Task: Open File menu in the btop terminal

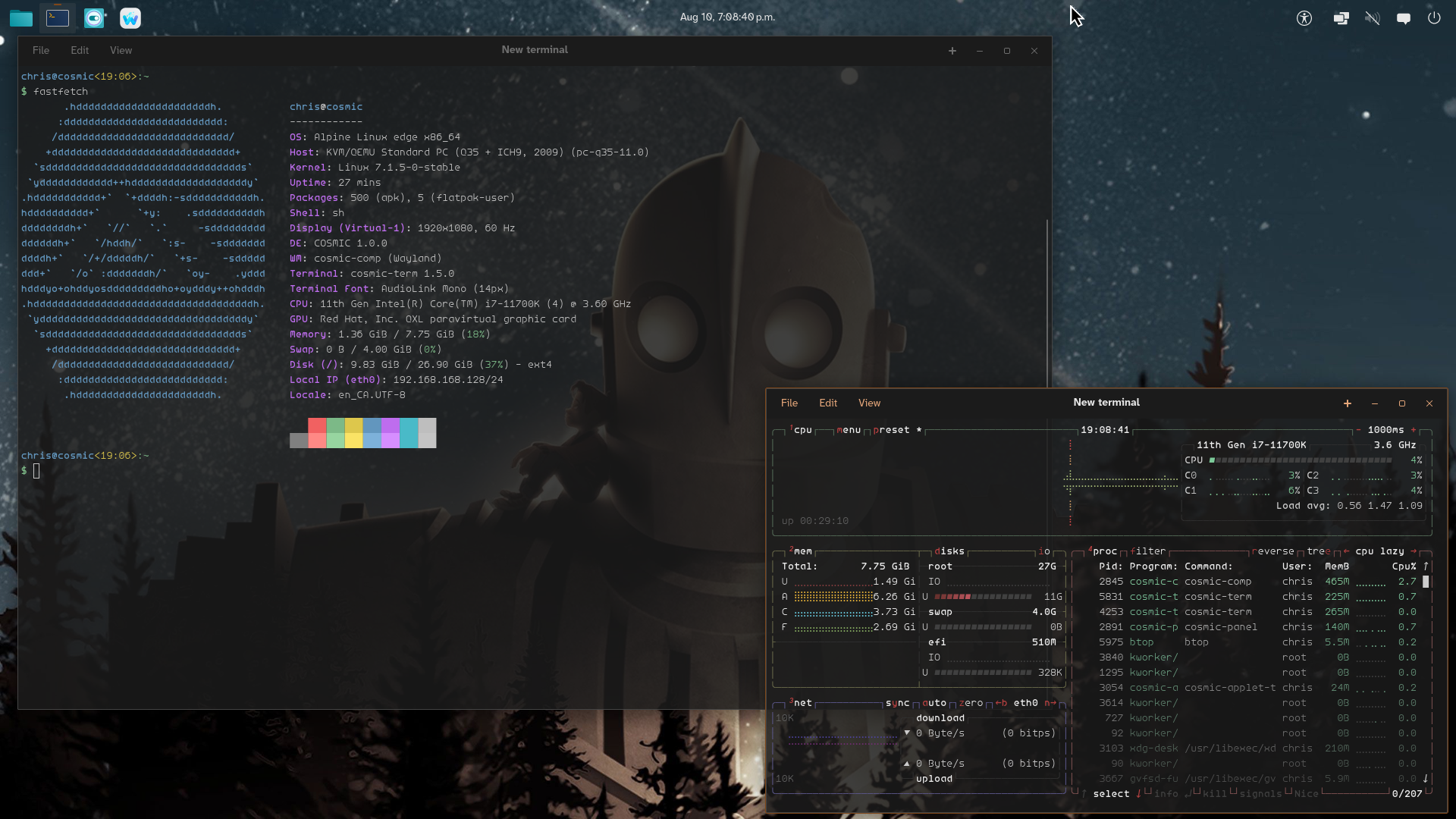Action: click(x=789, y=403)
